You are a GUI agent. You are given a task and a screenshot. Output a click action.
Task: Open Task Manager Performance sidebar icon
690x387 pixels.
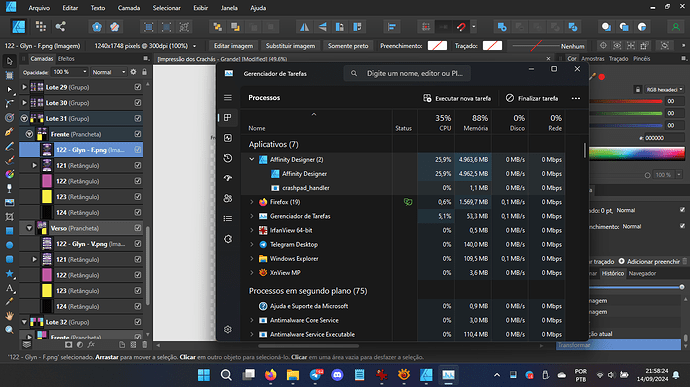[x=228, y=138]
